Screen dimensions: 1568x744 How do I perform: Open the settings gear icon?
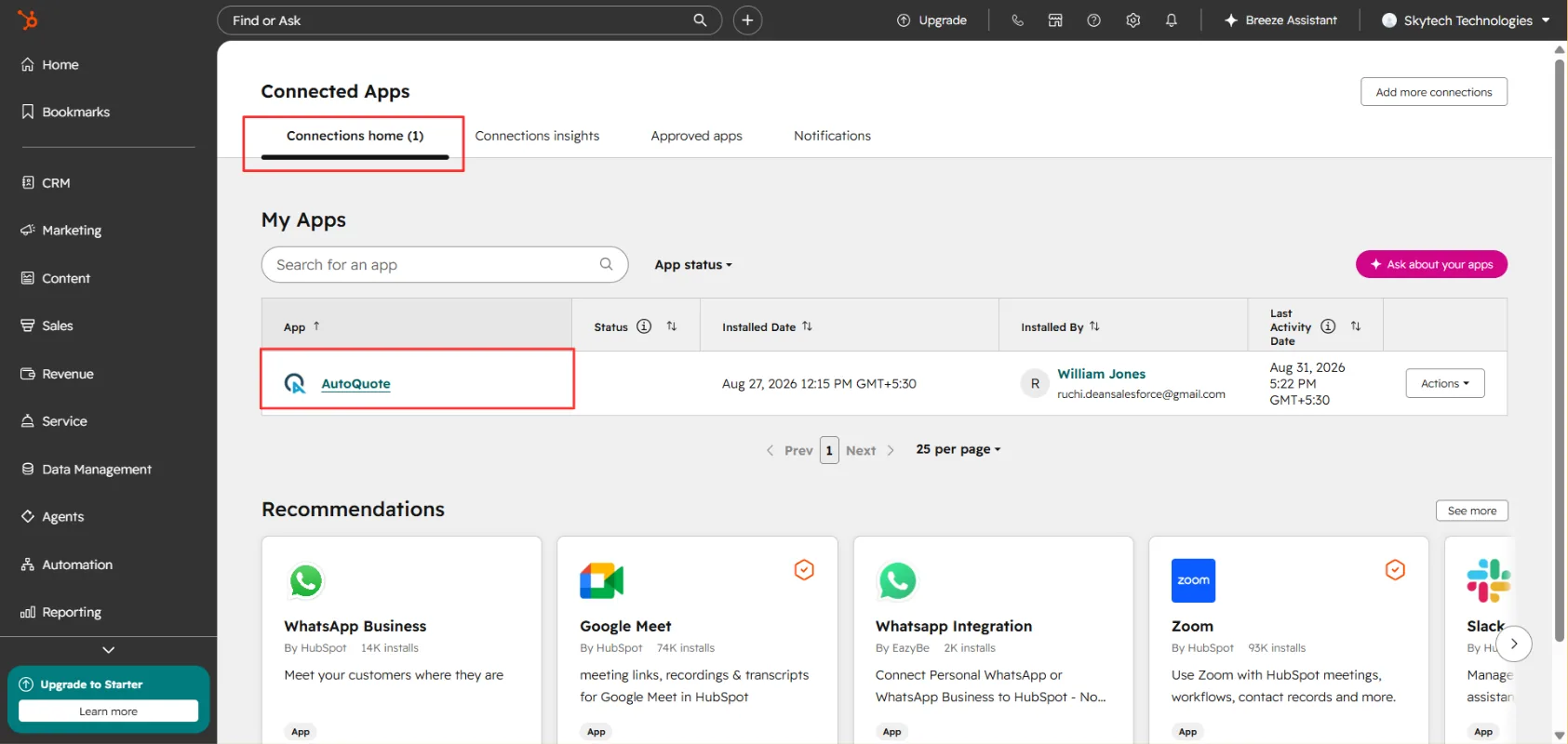point(1132,20)
